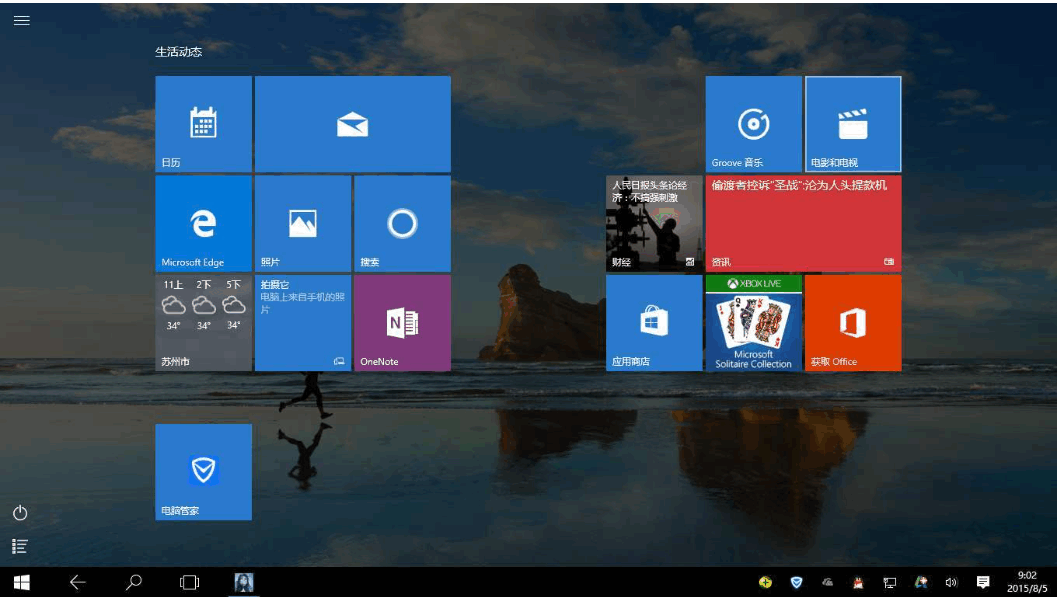Open the Calendar tile 日历
Image resolution: width=1057 pixels, height=597 pixels.
click(204, 124)
